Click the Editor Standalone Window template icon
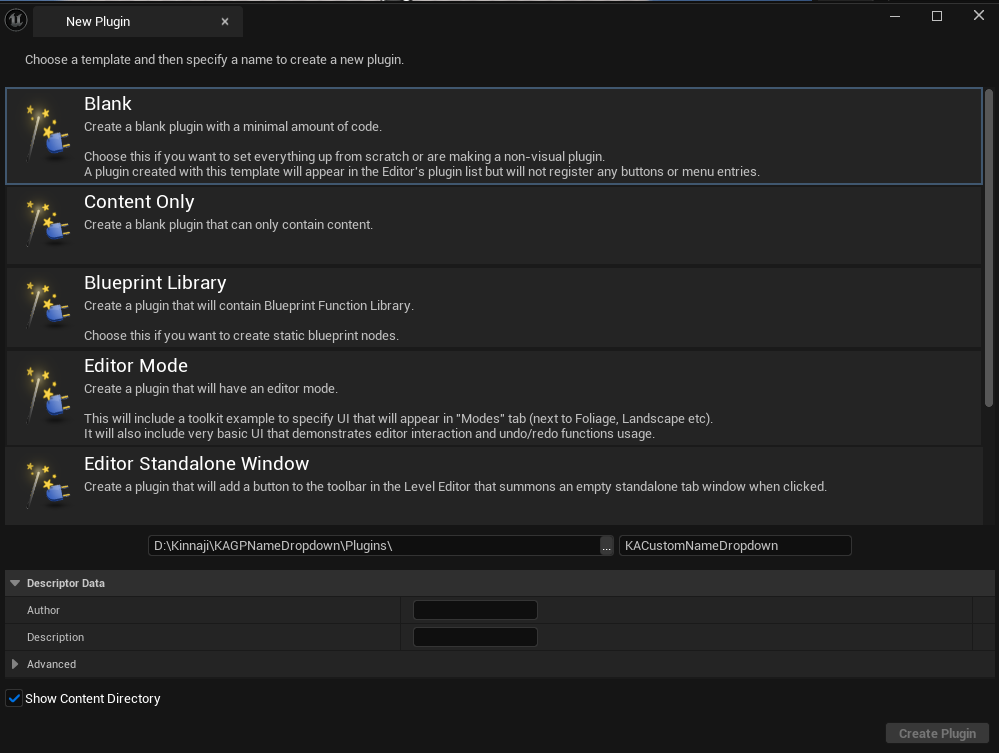Image resolution: width=999 pixels, height=753 pixels. [46, 484]
